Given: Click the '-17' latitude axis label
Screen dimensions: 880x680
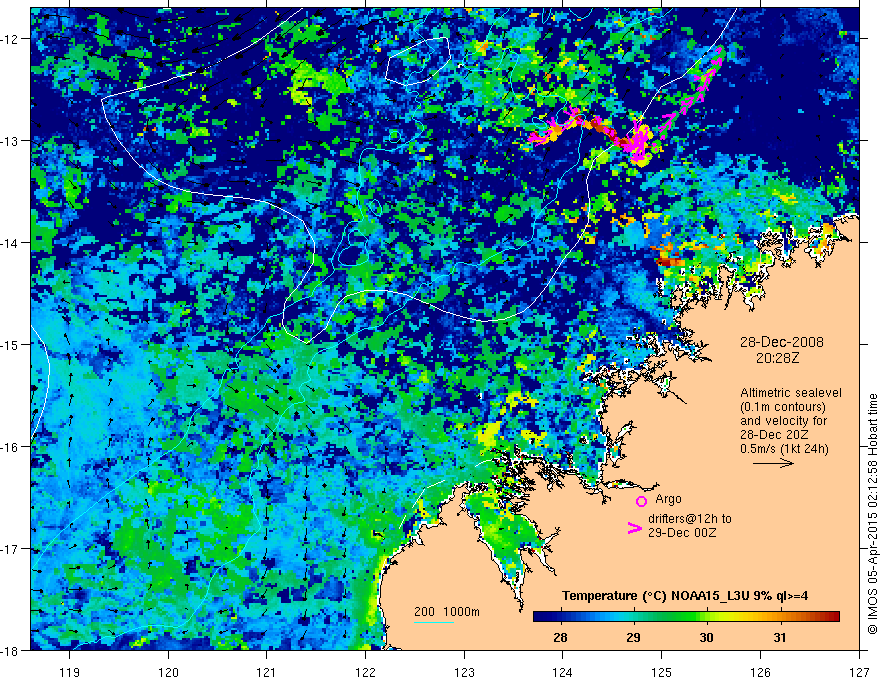Looking at the screenshot, I should point(10,549).
